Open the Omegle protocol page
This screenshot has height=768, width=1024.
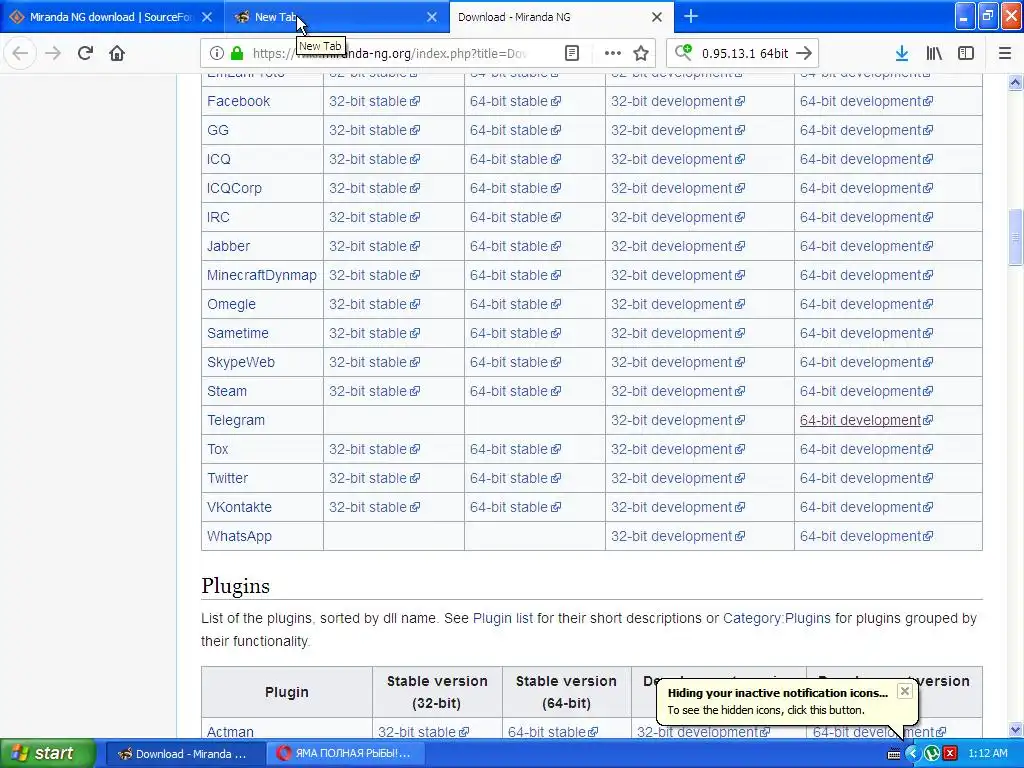point(231,304)
